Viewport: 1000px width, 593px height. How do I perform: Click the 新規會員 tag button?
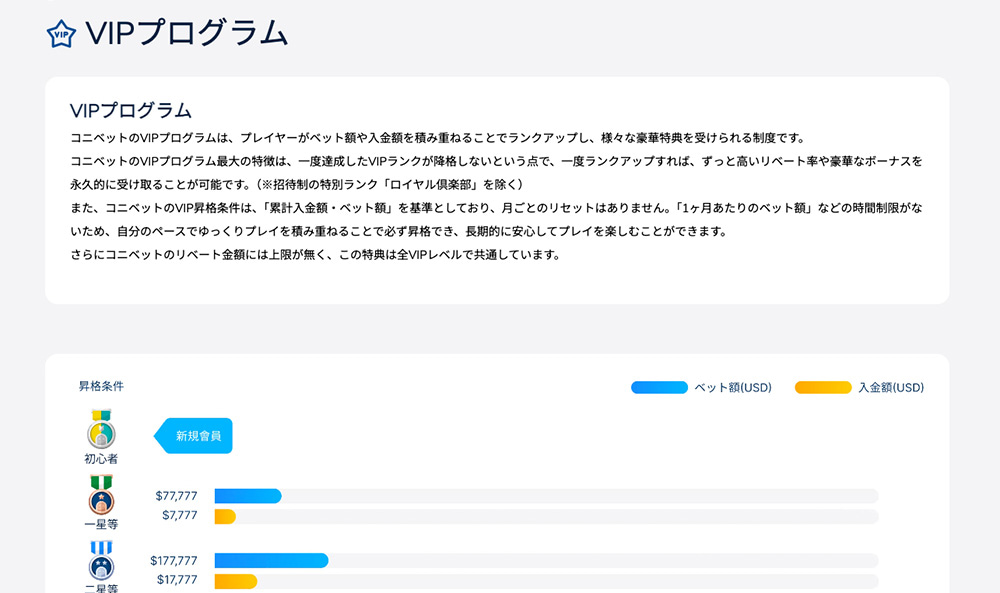pyautogui.click(x=193, y=436)
